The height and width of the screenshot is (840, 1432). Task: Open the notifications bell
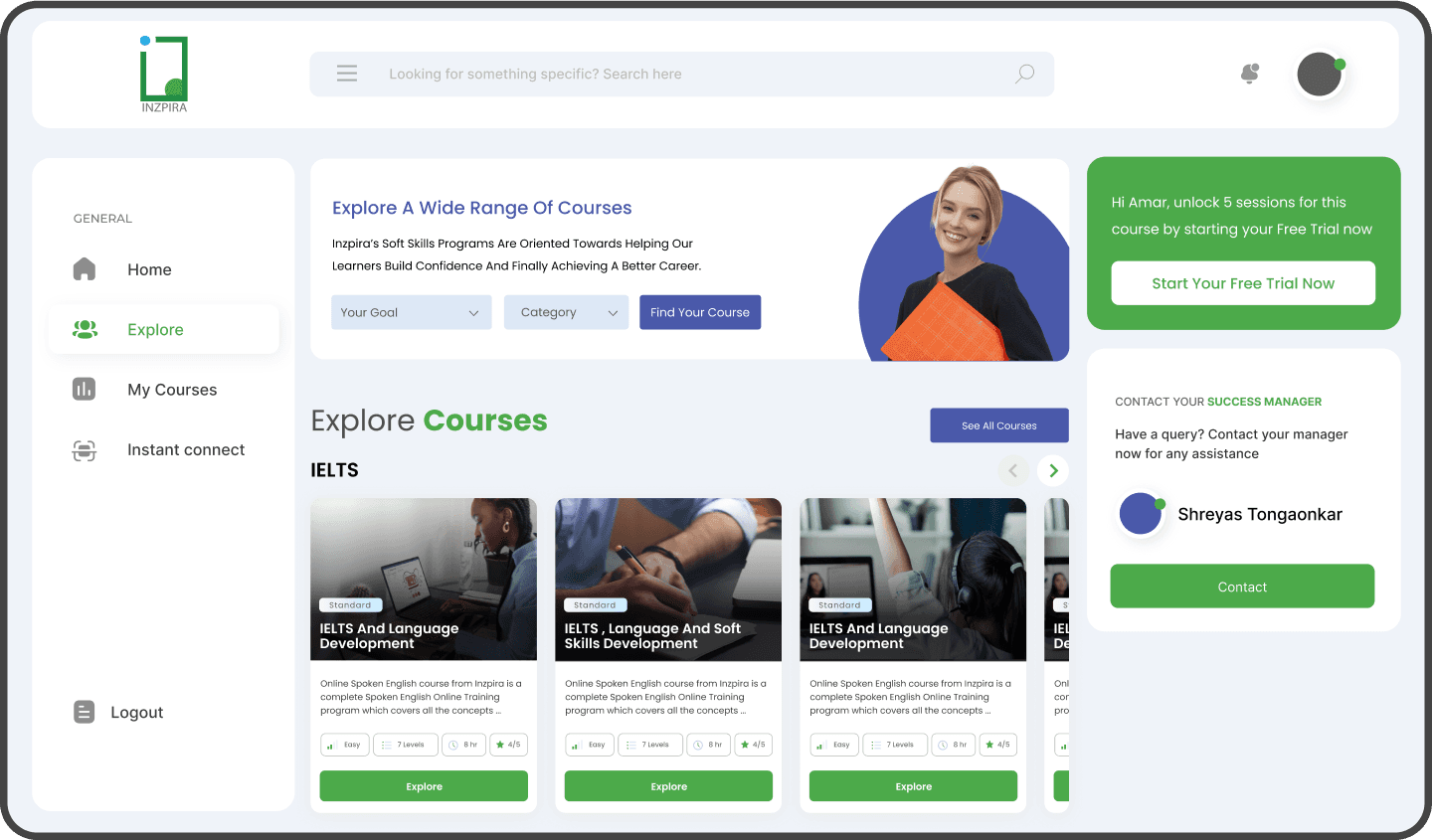click(x=1250, y=74)
